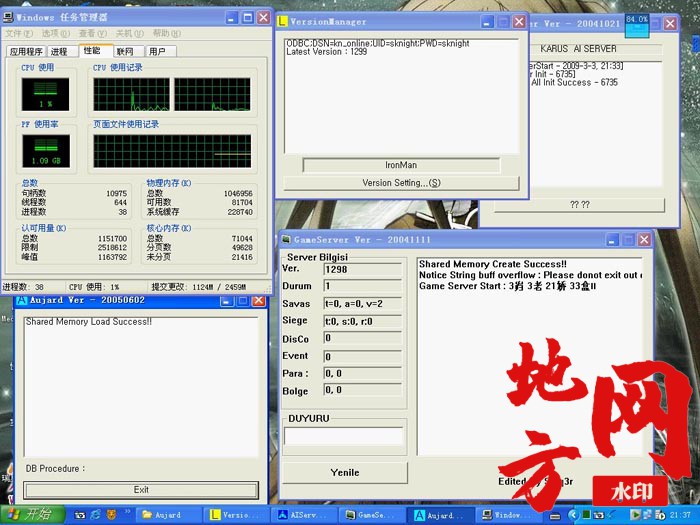The width and height of the screenshot is (700, 525).
Task: Click the DUYURU announcement text box
Action: (343, 436)
